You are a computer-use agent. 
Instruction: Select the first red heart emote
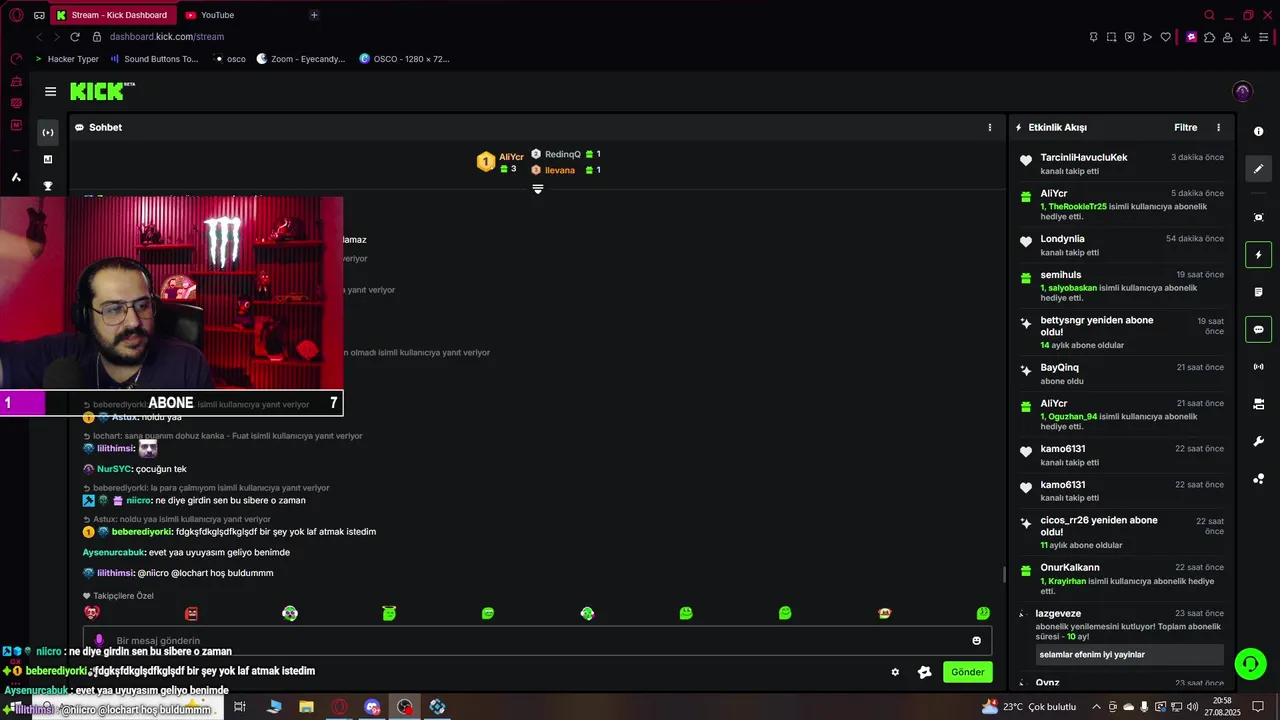click(x=92, y=613)
